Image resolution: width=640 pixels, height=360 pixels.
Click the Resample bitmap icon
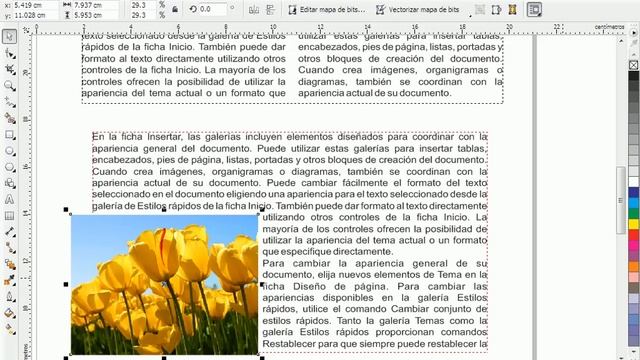pos(480,9)
